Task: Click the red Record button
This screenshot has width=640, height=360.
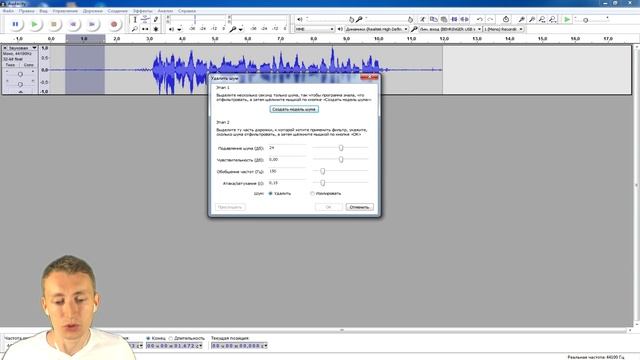Action: (x=114, y=24)
